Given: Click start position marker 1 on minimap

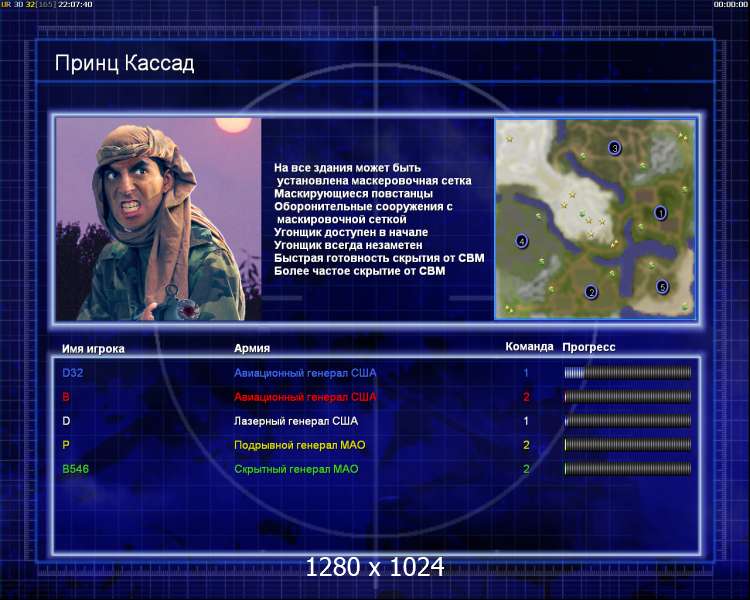Looking at the screenshot, I should click(660, 212).
